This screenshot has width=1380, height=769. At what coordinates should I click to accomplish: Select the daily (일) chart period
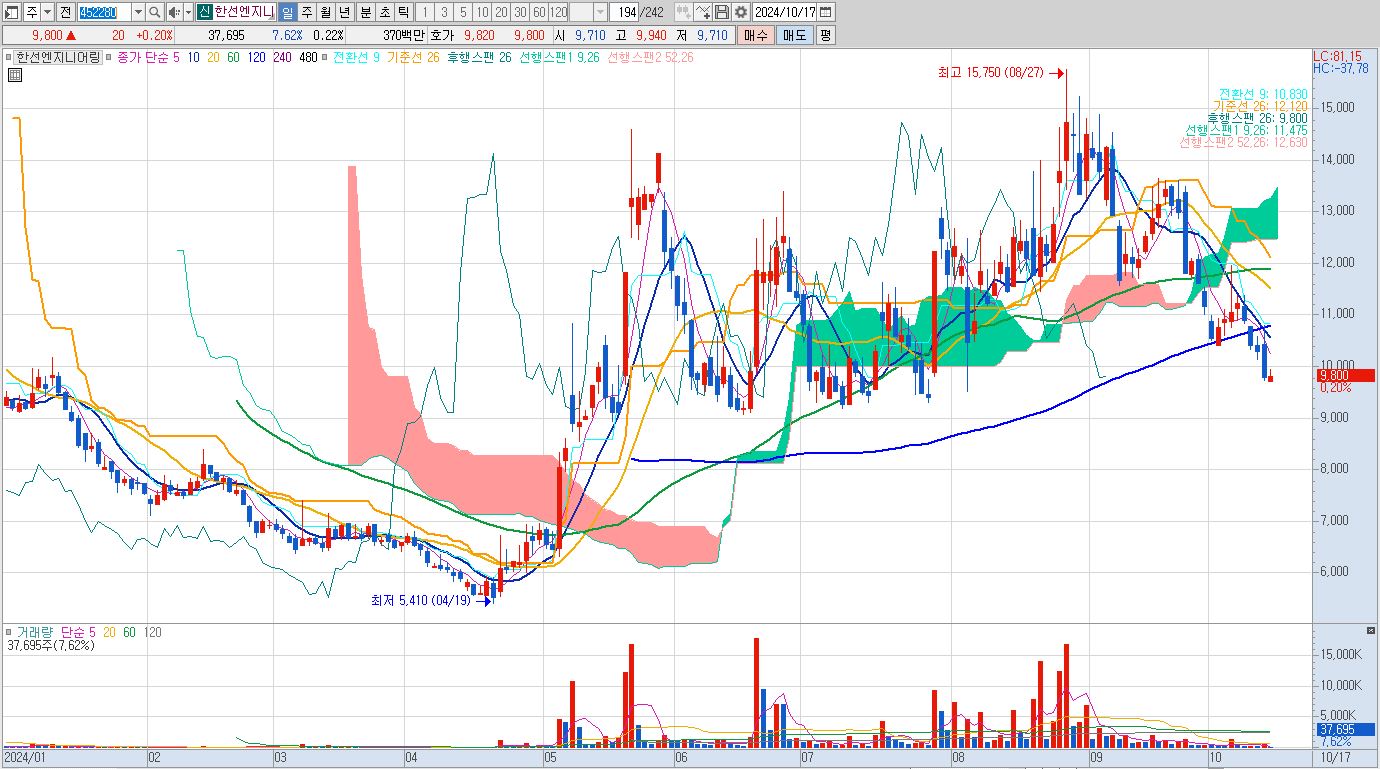(287, 12)
